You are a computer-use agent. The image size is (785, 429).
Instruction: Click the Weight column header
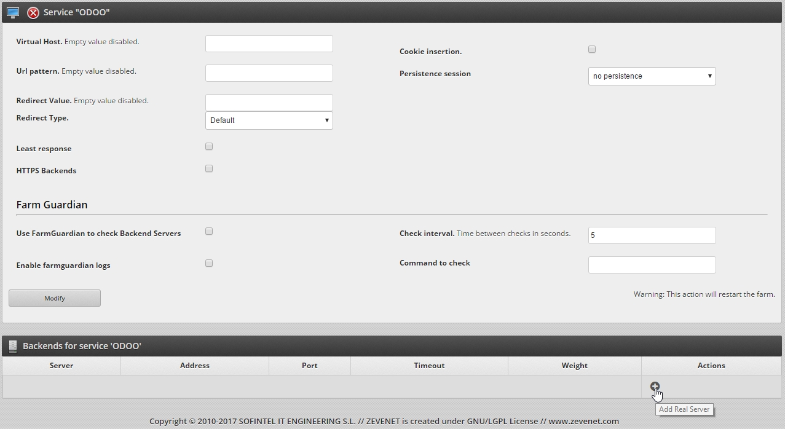click(574, 366)
